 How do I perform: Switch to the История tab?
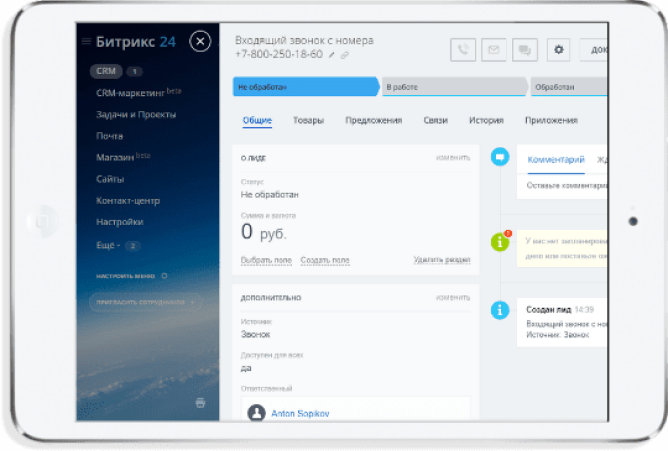pos(486,121)
